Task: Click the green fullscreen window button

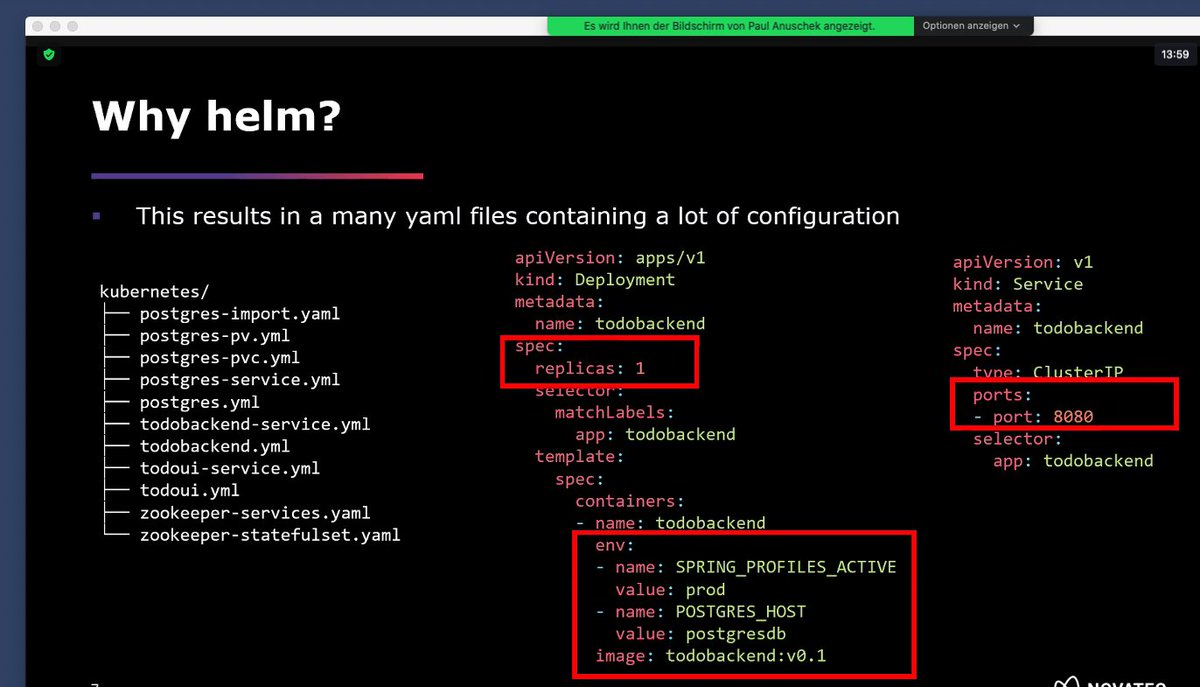Action: 72,26
